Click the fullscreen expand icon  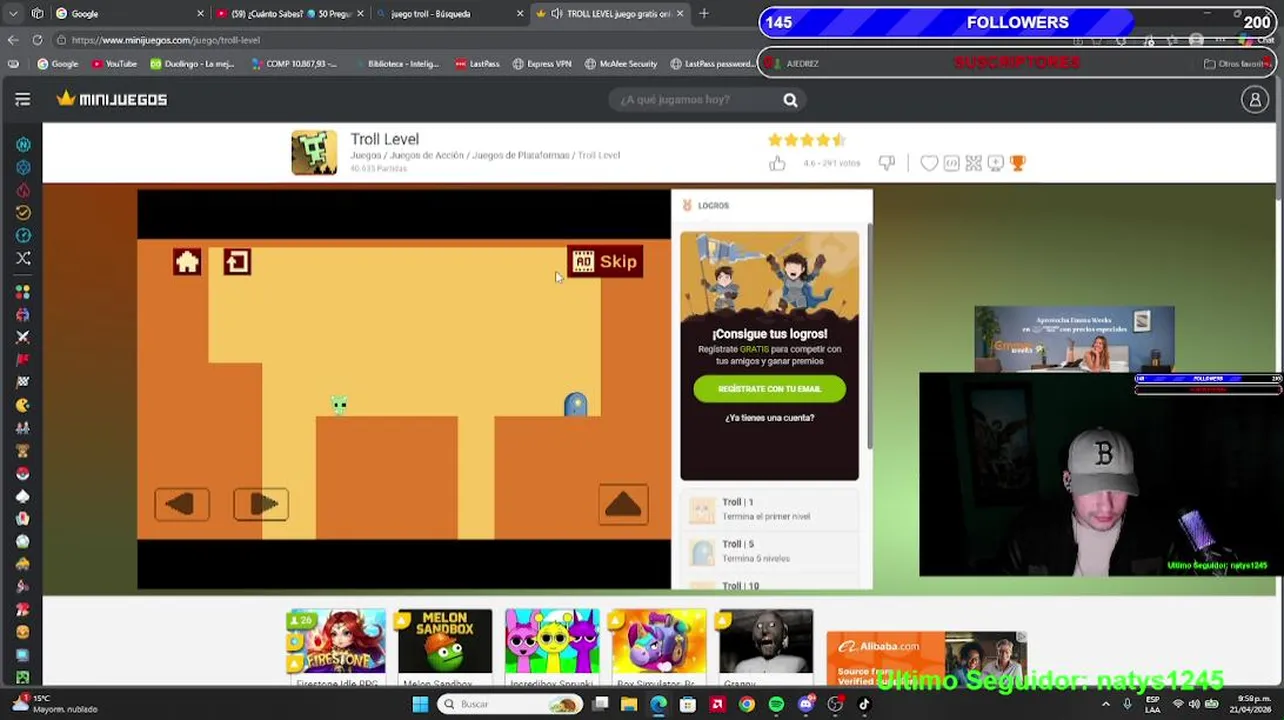973,163
